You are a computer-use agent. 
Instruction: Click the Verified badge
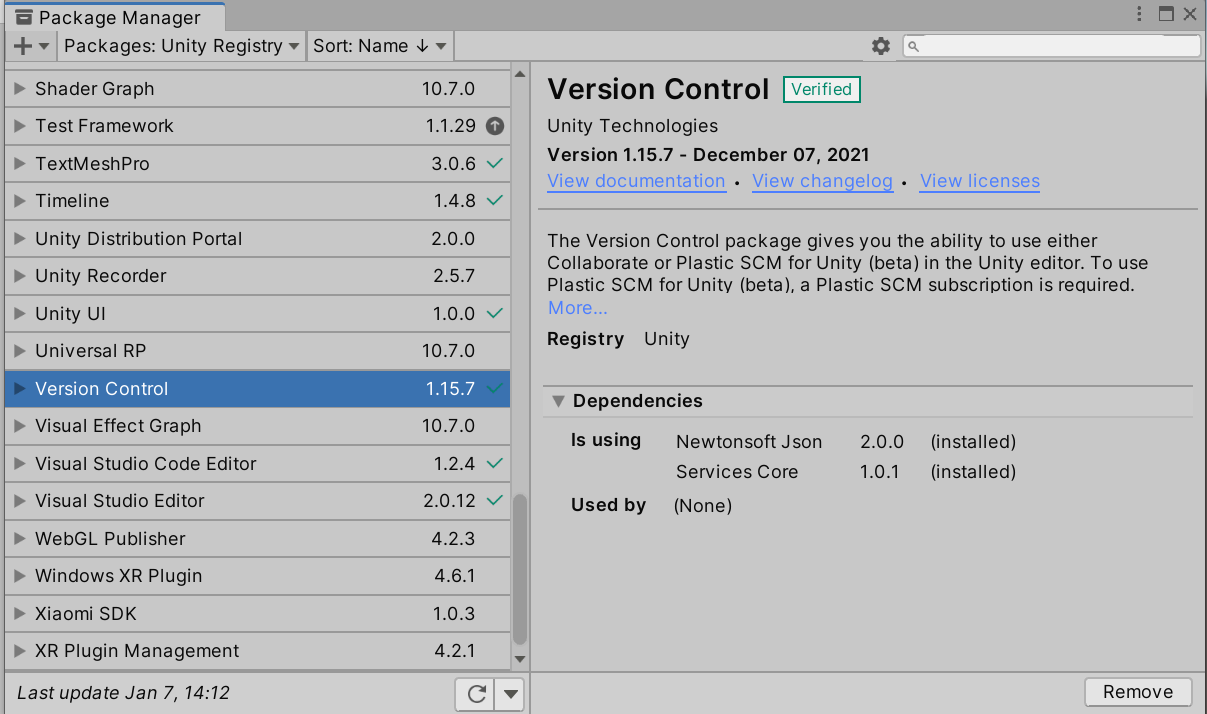pyautogui.click(x=822, y=89)
